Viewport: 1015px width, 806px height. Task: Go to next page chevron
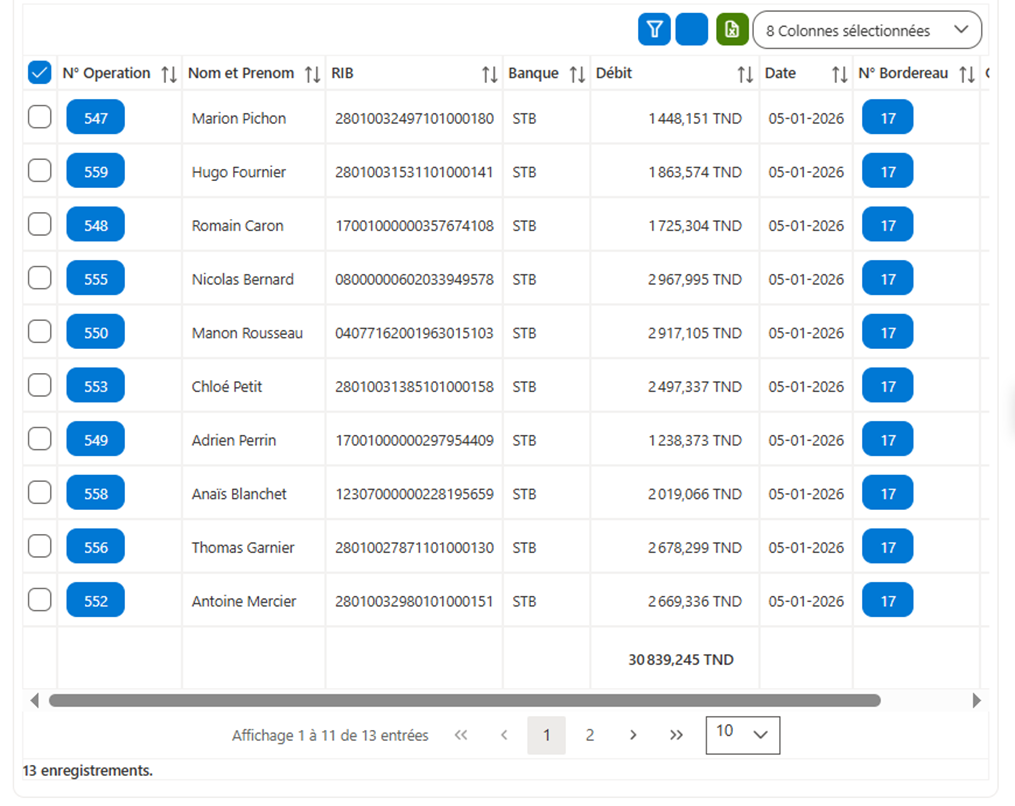pyautogui.click(x=633, y=735)
